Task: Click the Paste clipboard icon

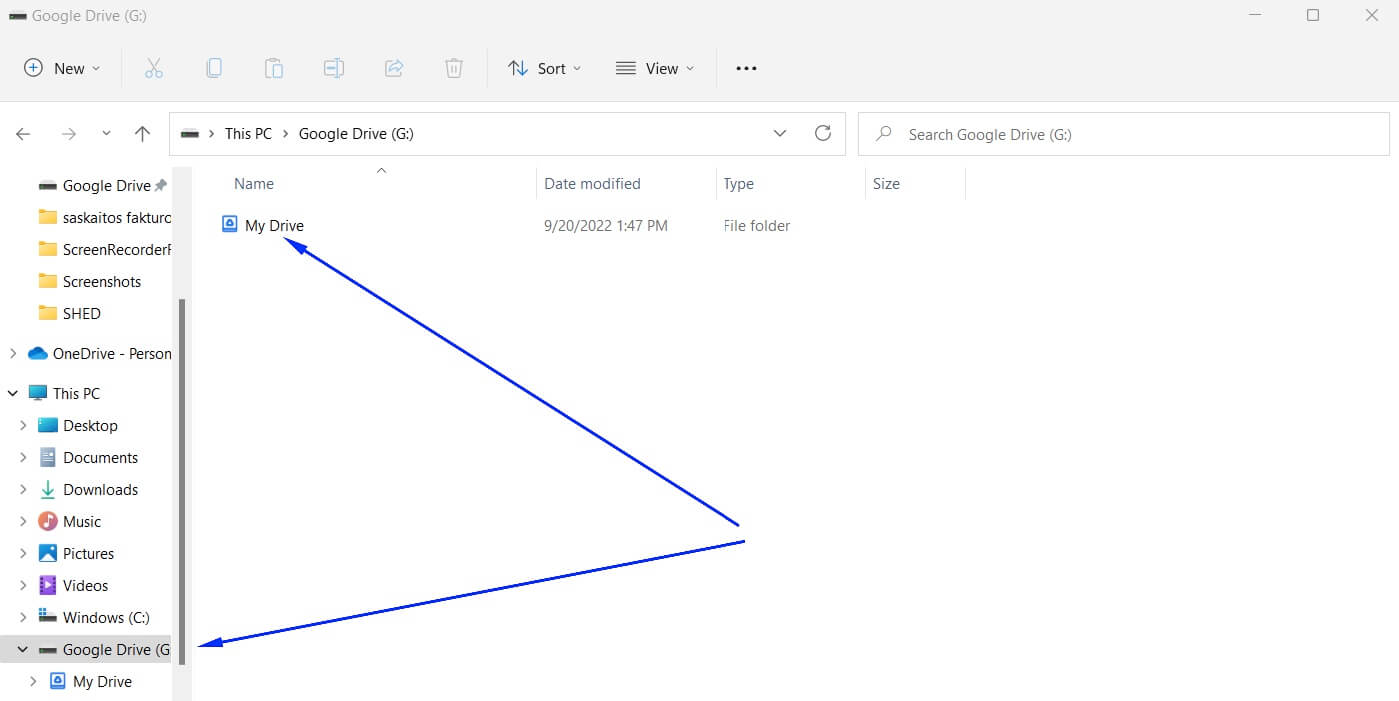Action: click(x=273, y=68)
